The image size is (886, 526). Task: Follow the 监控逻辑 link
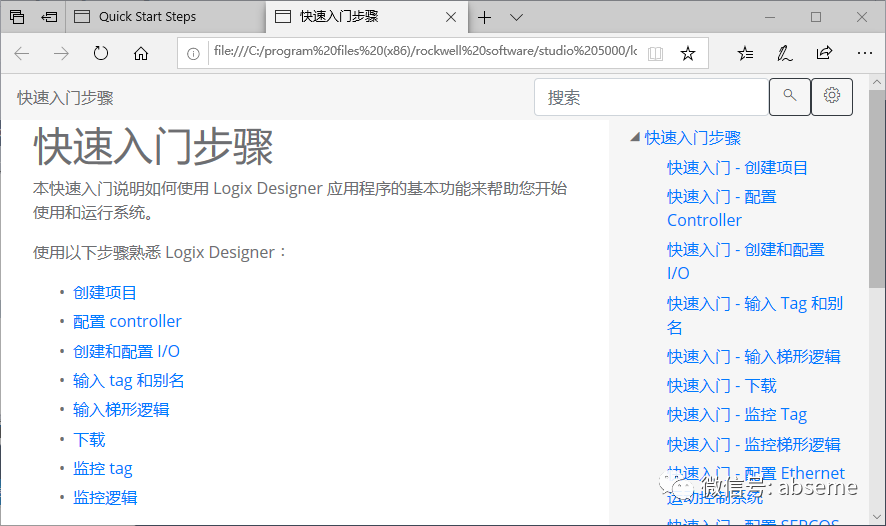(x=105, y=498)
